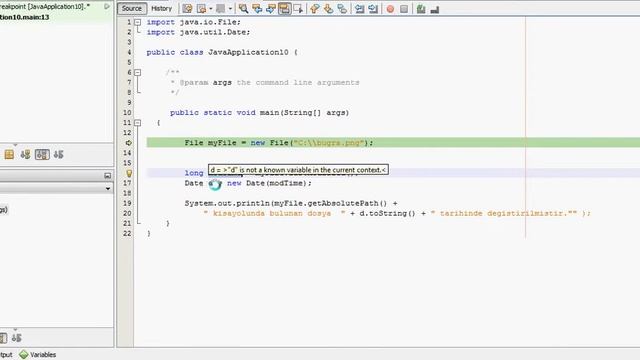
Task: Click System.out.println statement on line 19
Action: (291, 203)
